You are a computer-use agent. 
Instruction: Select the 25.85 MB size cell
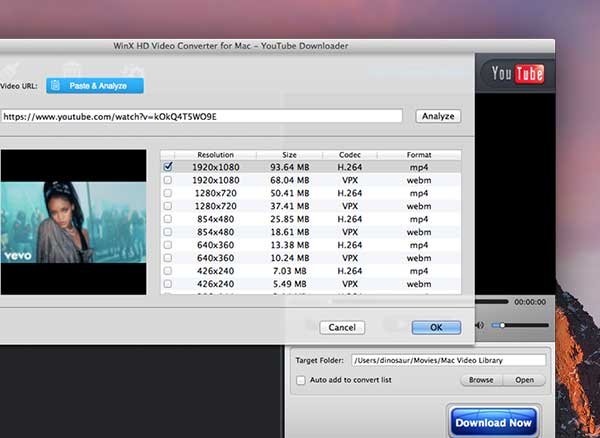point(290,219)
